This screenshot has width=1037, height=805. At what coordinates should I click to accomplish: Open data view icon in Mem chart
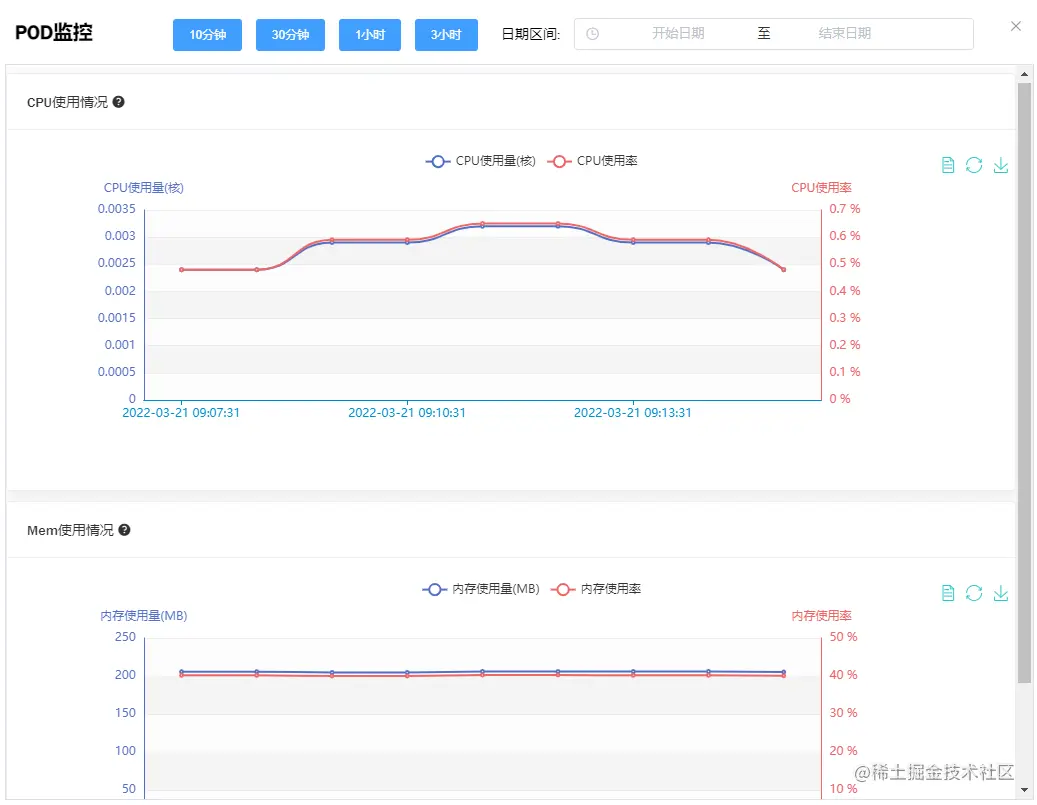(x=948, y=593)
